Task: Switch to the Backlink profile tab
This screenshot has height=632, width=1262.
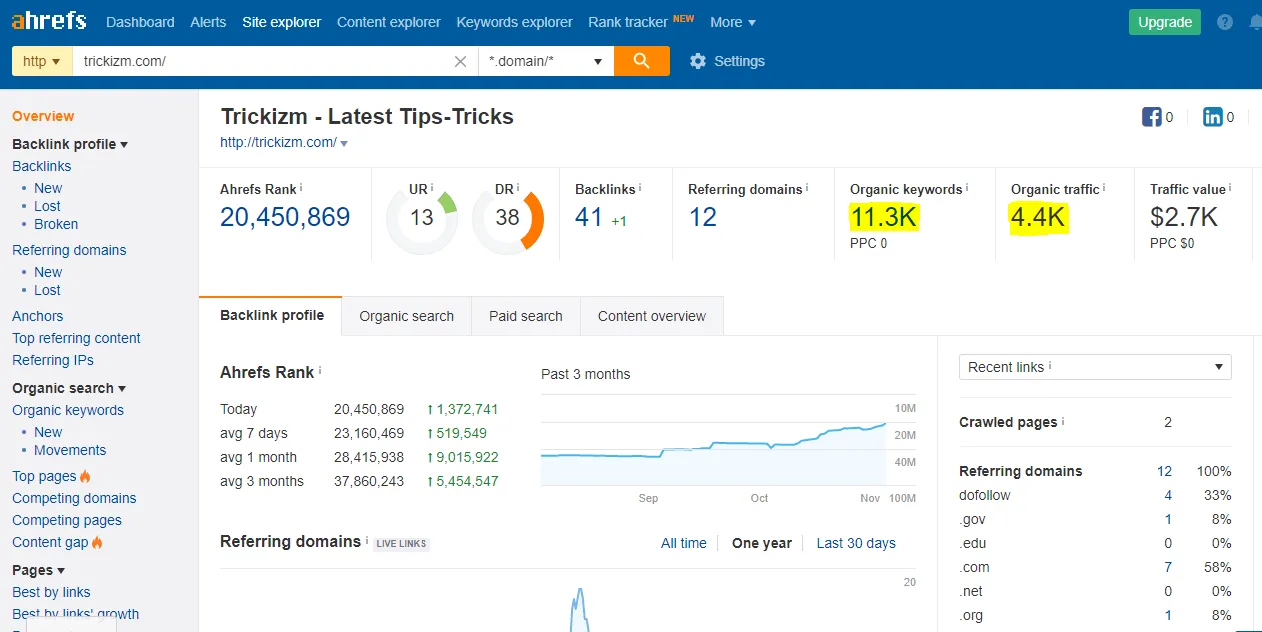Action: [272, 315]
